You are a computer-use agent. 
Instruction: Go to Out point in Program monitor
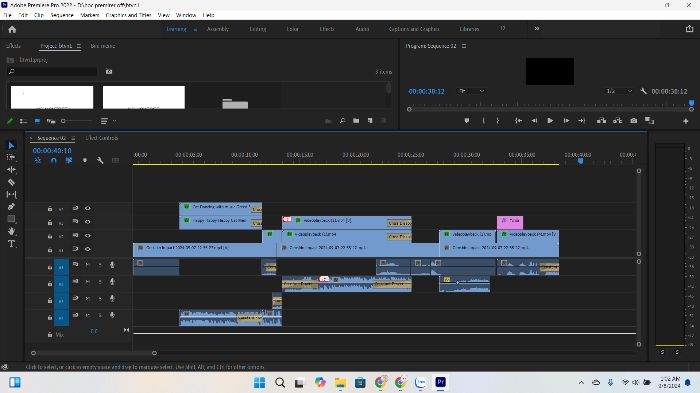(581, 121)
